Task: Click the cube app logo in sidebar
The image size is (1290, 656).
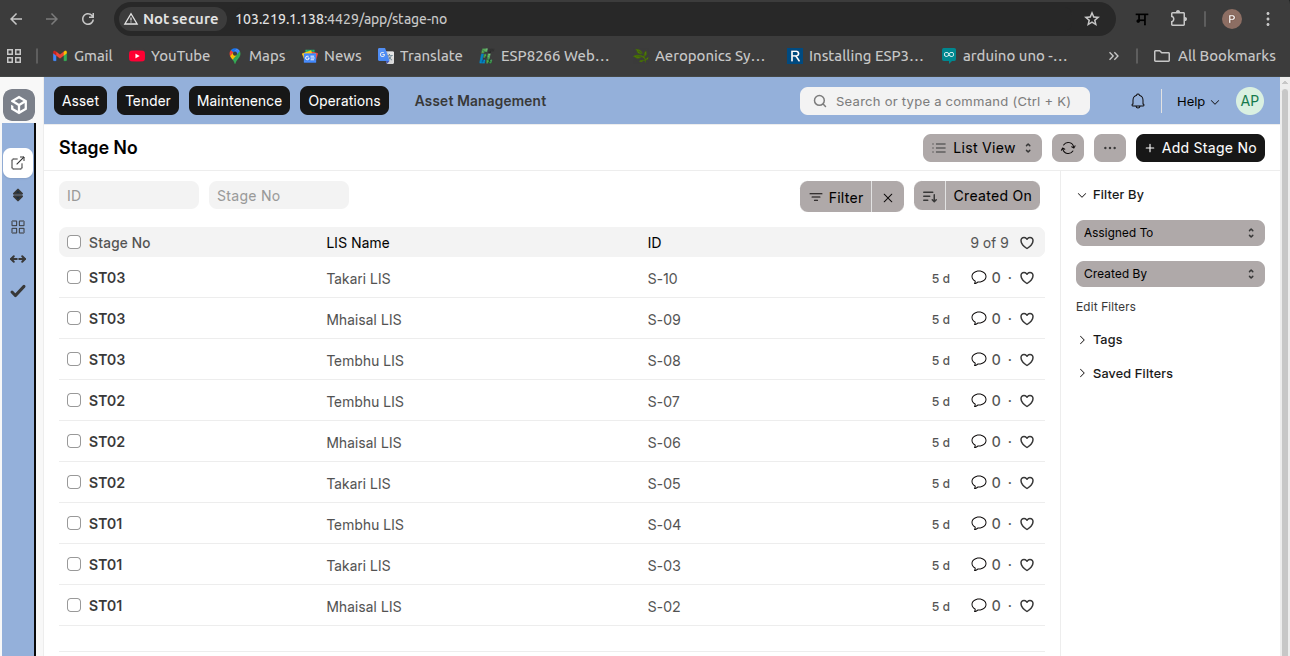Action: coord(19,105)
